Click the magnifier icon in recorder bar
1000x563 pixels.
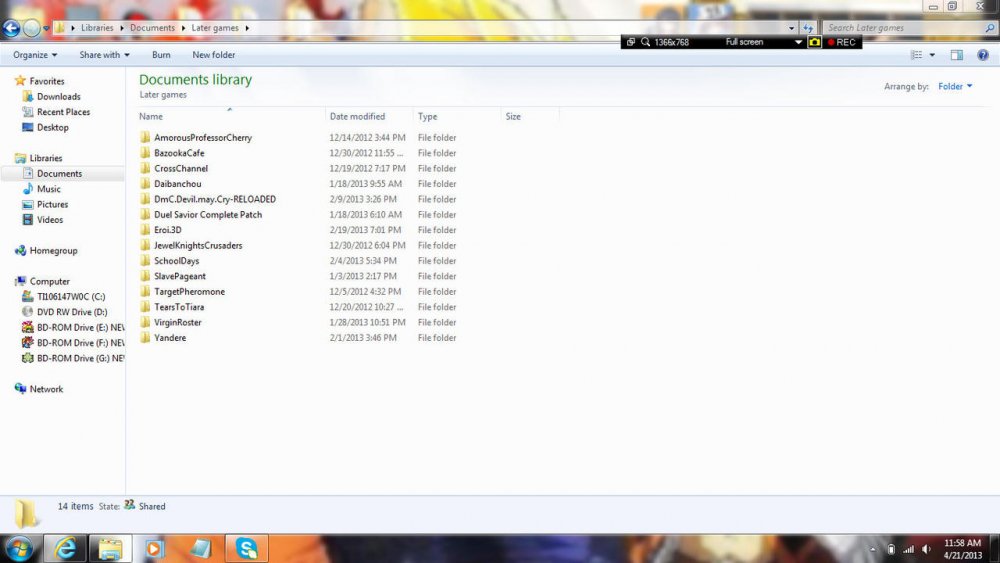pyautogui.click(x=646, y=42)
